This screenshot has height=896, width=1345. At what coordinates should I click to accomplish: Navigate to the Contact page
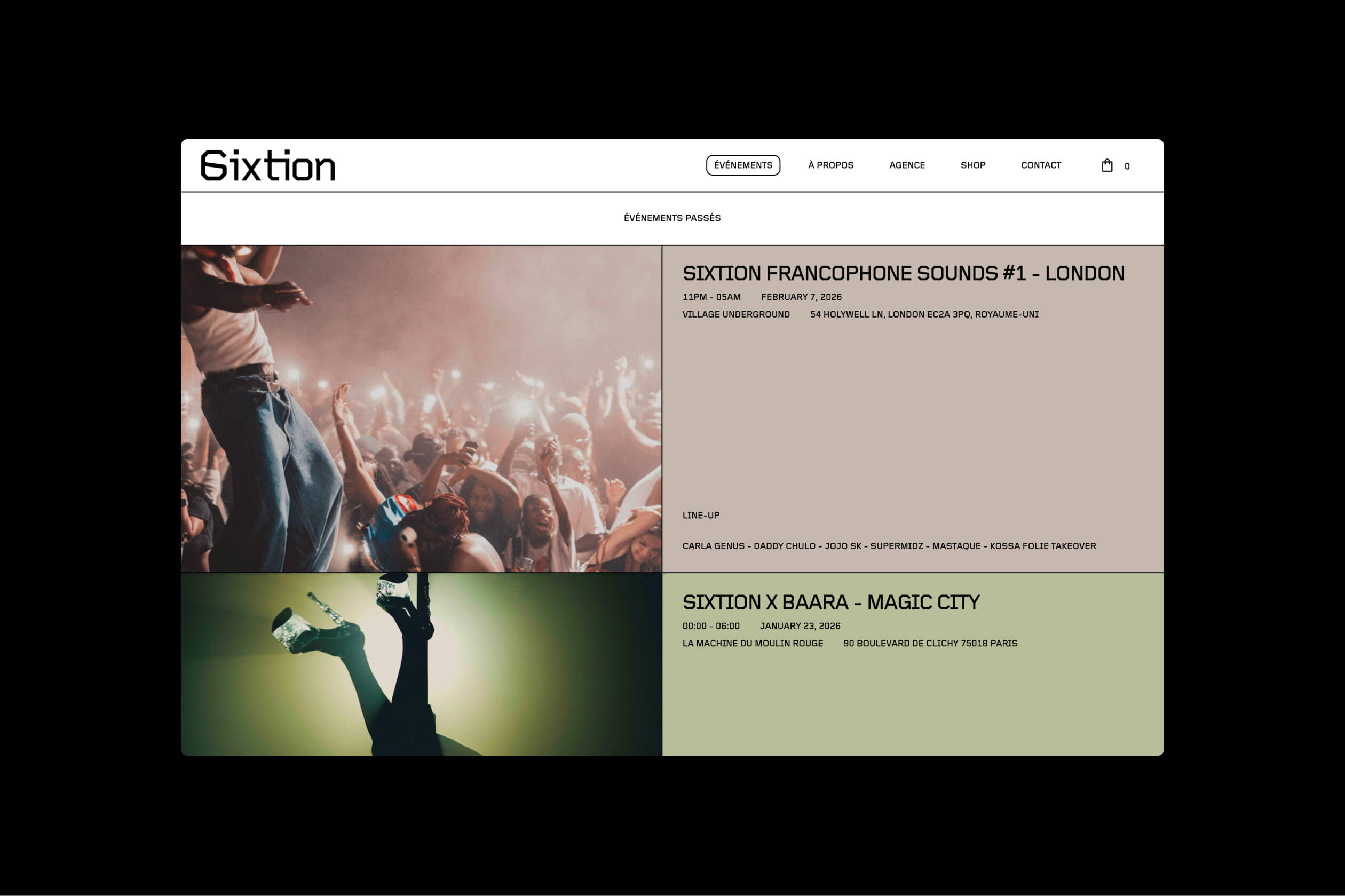[x=1041, y=165]
